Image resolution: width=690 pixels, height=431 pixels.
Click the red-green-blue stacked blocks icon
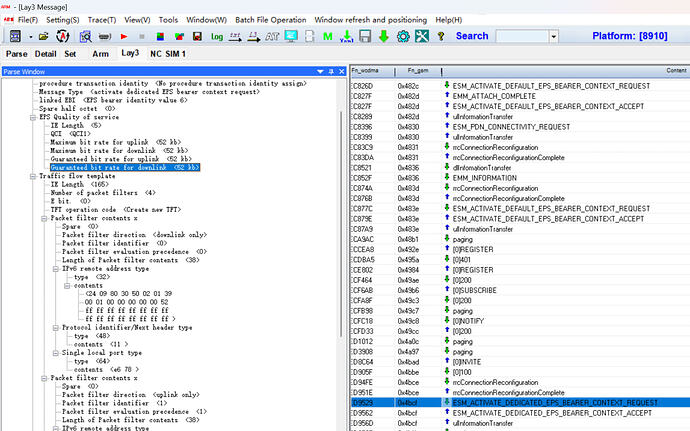click(160, 37)
